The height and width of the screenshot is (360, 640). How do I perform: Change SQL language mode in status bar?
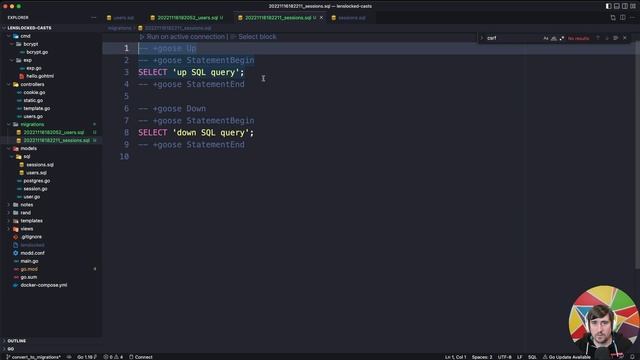click(532, 357)
